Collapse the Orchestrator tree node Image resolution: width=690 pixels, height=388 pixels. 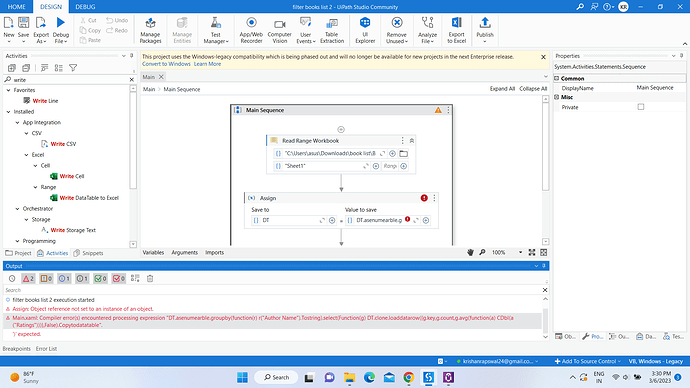pos(18,209)
